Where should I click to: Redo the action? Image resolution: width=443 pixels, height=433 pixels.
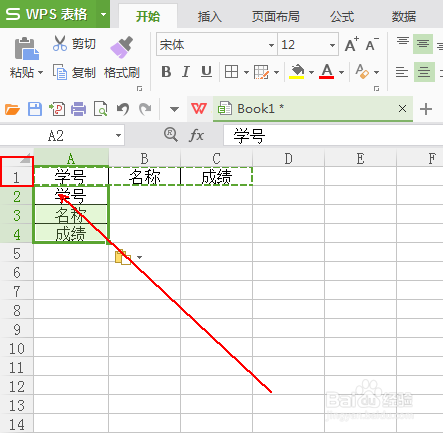pyautogui.click(x=145, y=109)
